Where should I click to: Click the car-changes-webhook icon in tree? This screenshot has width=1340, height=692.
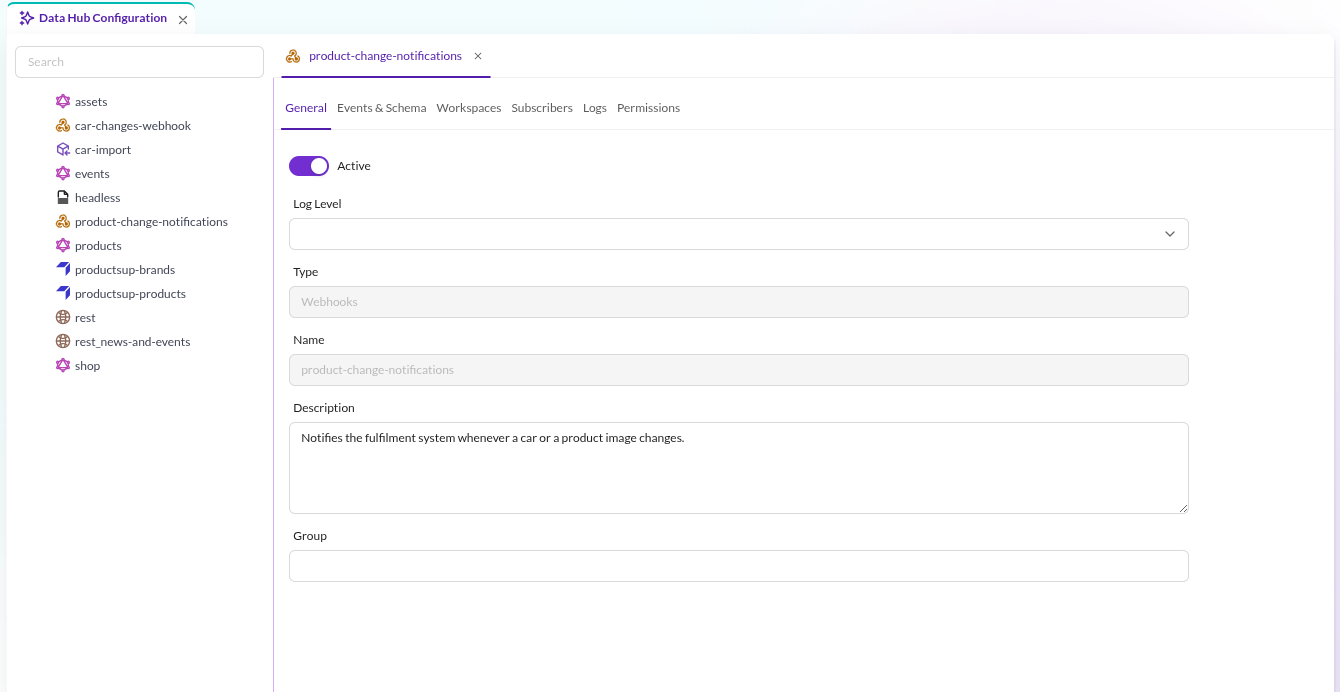[63, 126]
